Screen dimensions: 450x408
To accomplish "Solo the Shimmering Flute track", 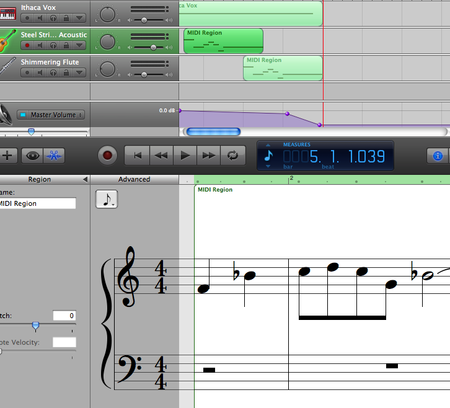I will point(53,72).
